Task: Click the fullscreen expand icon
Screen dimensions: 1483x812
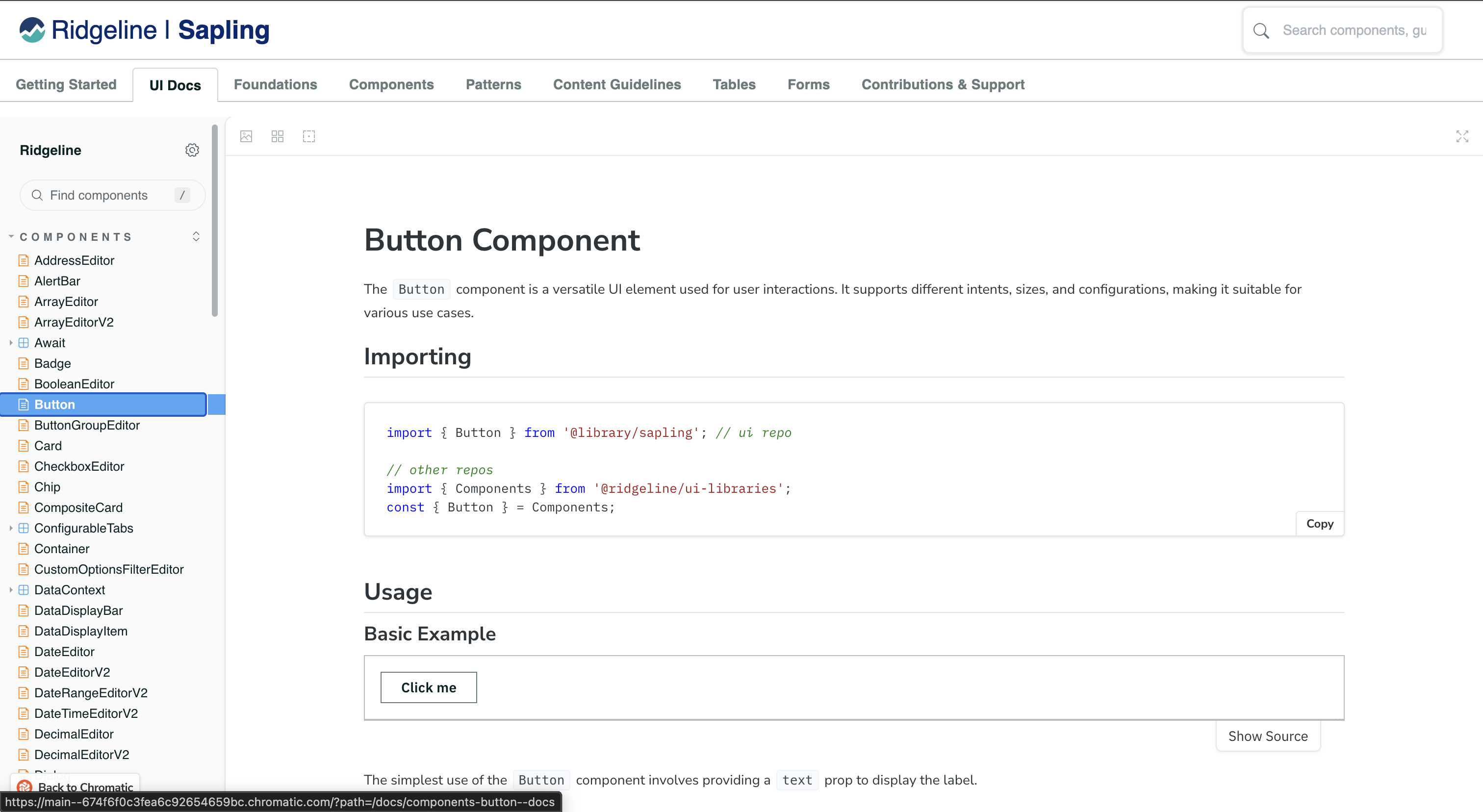Action: coord(1462,136)
